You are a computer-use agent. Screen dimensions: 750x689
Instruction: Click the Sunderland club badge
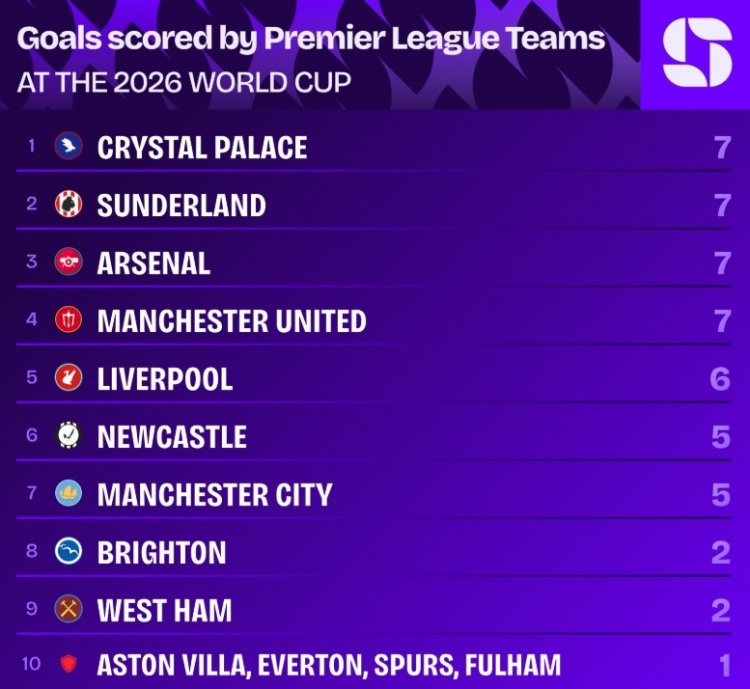click(x=68, y=203)
